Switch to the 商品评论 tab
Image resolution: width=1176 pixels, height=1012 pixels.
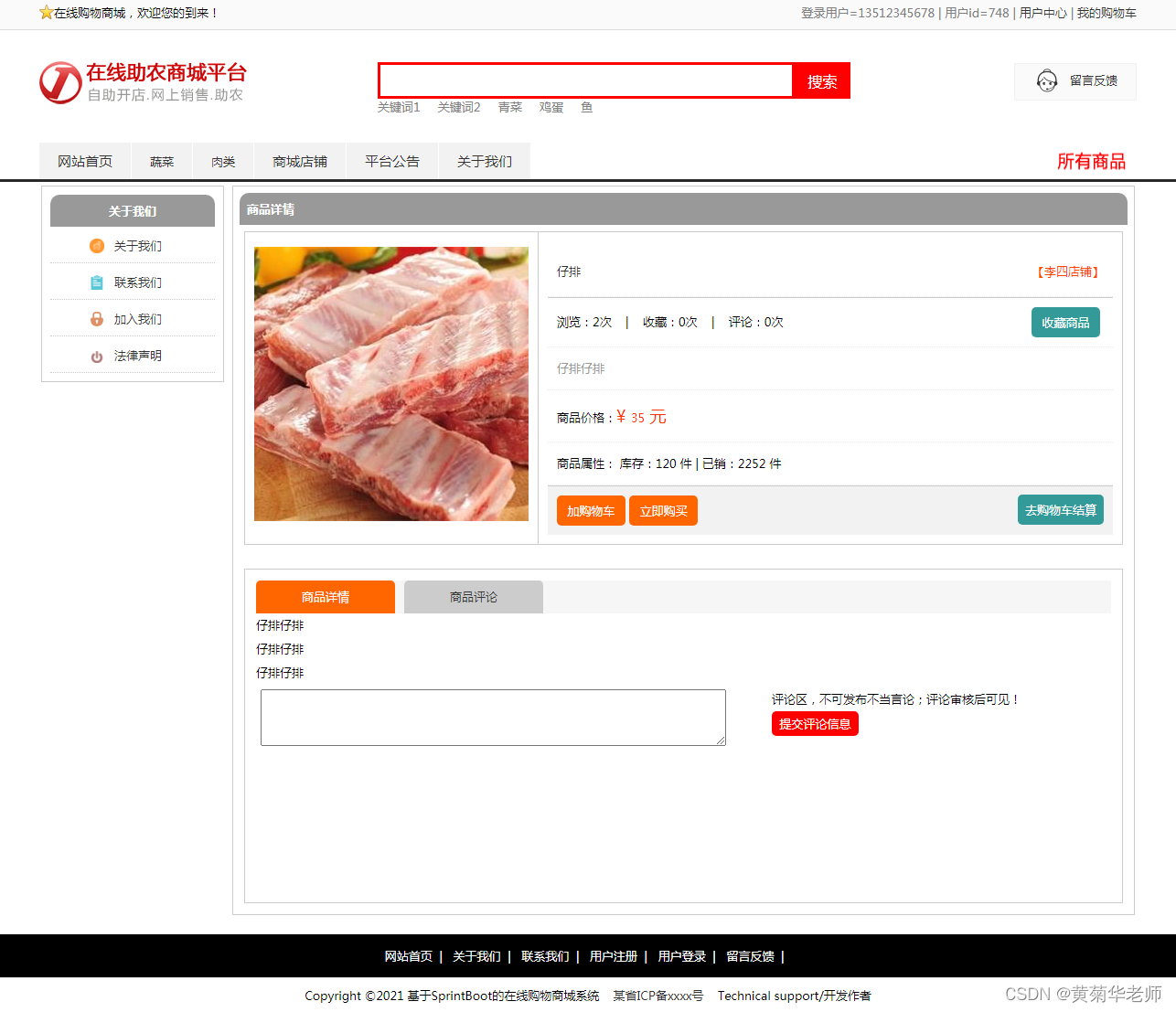(473, 596)
